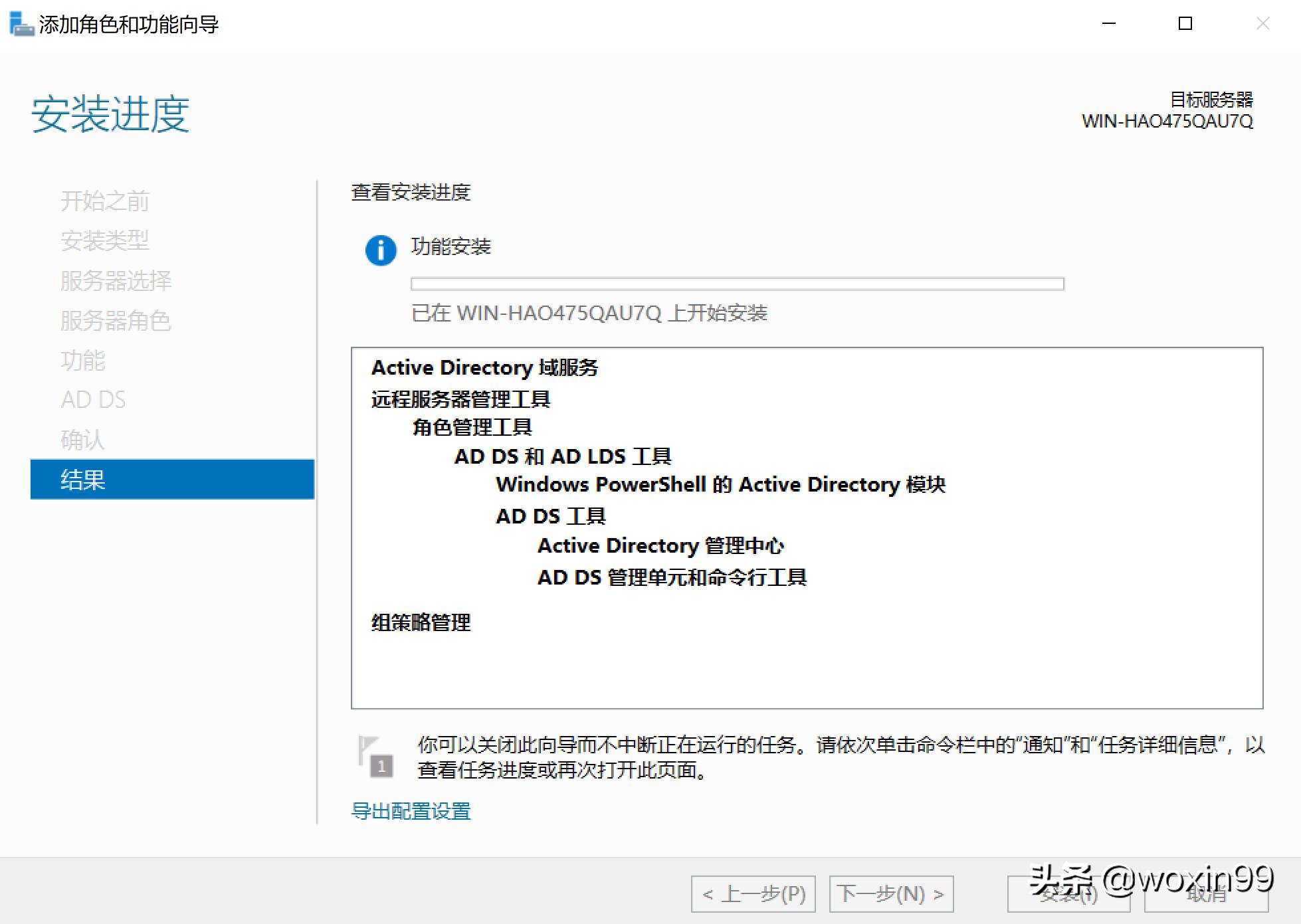Screen dimensions: 1301x924
Task: Click the 下一步(N) button
Action: 891,894
